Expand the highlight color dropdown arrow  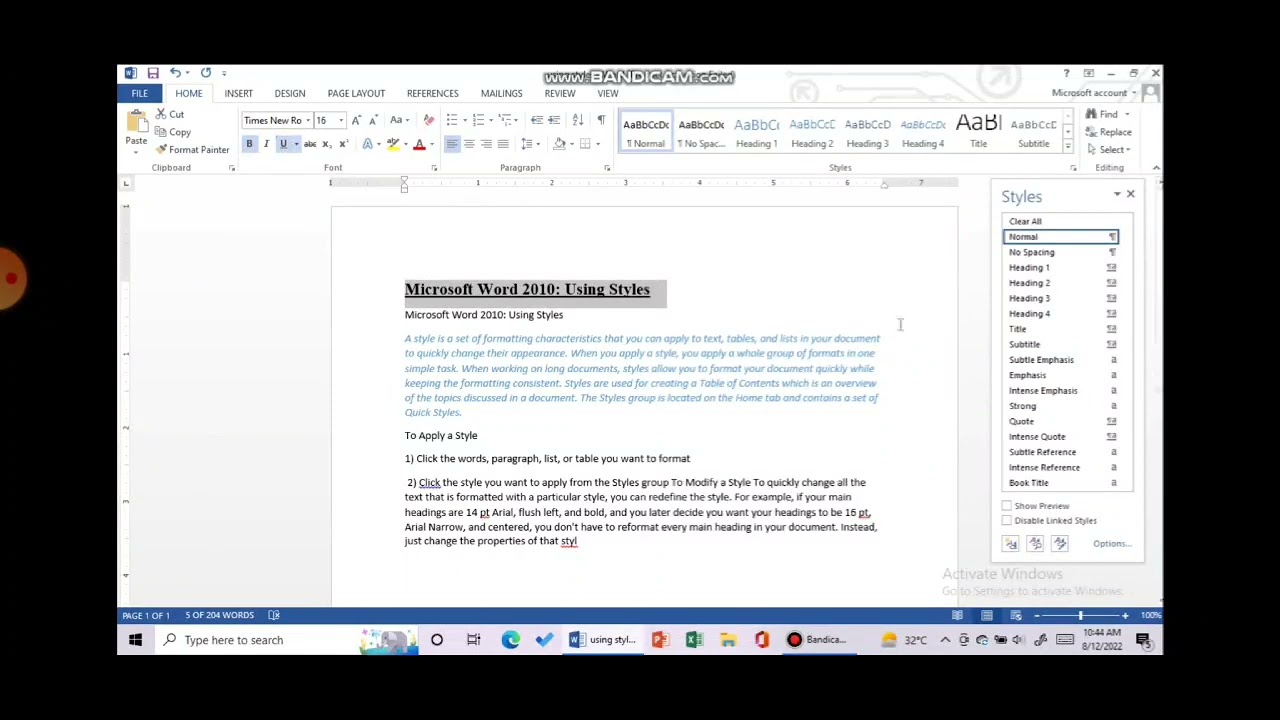click(x=405, y=145)
